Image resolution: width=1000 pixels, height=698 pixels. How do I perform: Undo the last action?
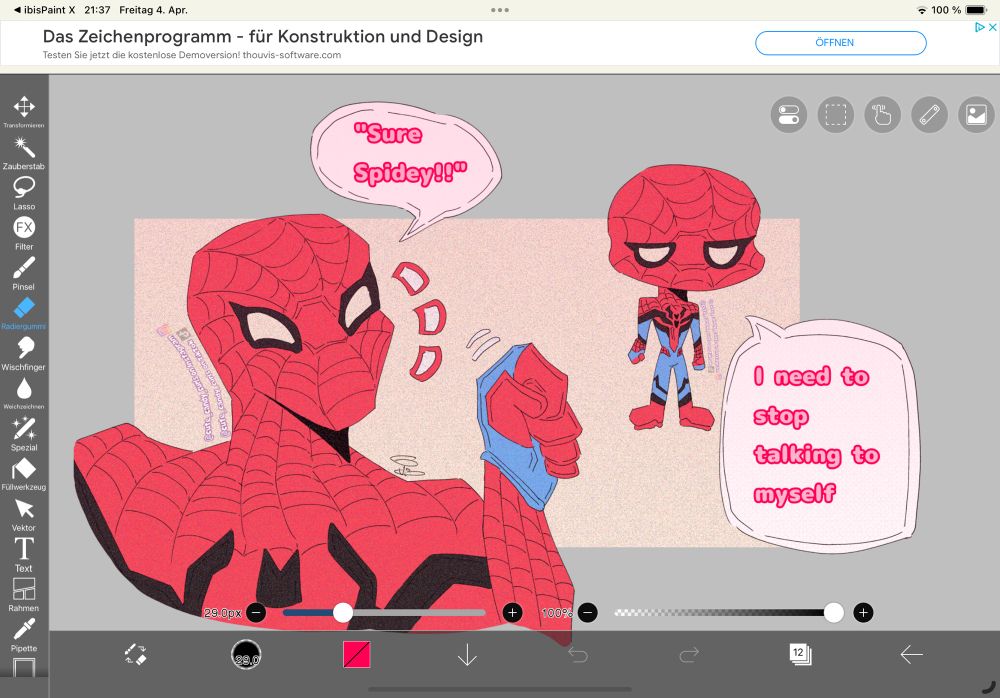point(578,654)
